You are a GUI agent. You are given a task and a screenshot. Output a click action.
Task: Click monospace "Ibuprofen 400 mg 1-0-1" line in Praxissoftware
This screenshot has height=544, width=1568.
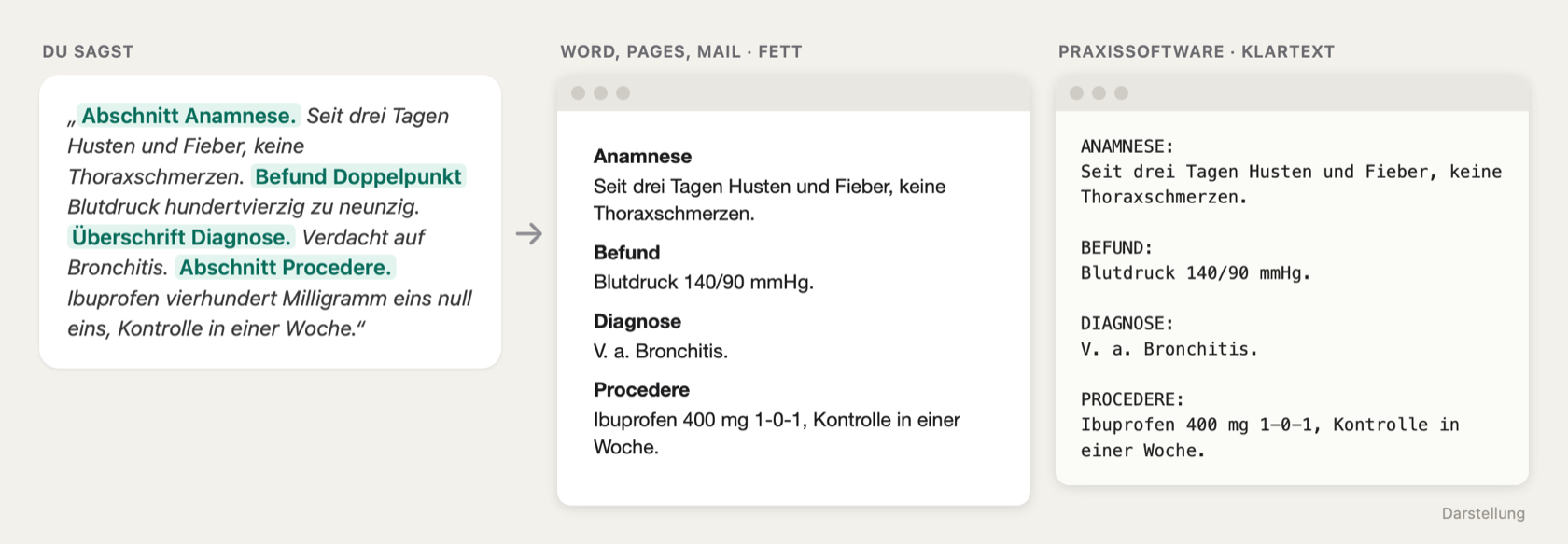[1270, 425]
